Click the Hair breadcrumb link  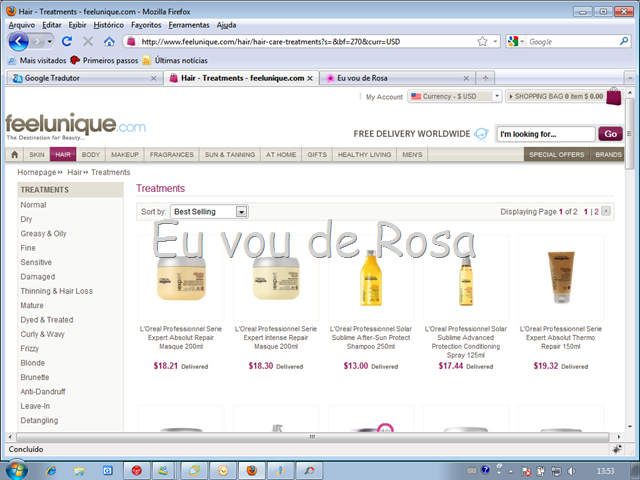(x=74, y=172)
